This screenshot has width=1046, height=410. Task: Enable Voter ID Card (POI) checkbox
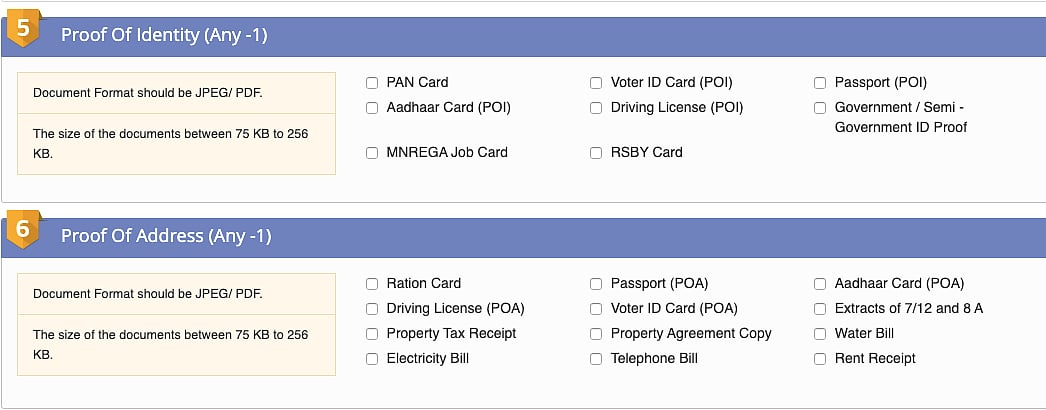pos(596,83)
